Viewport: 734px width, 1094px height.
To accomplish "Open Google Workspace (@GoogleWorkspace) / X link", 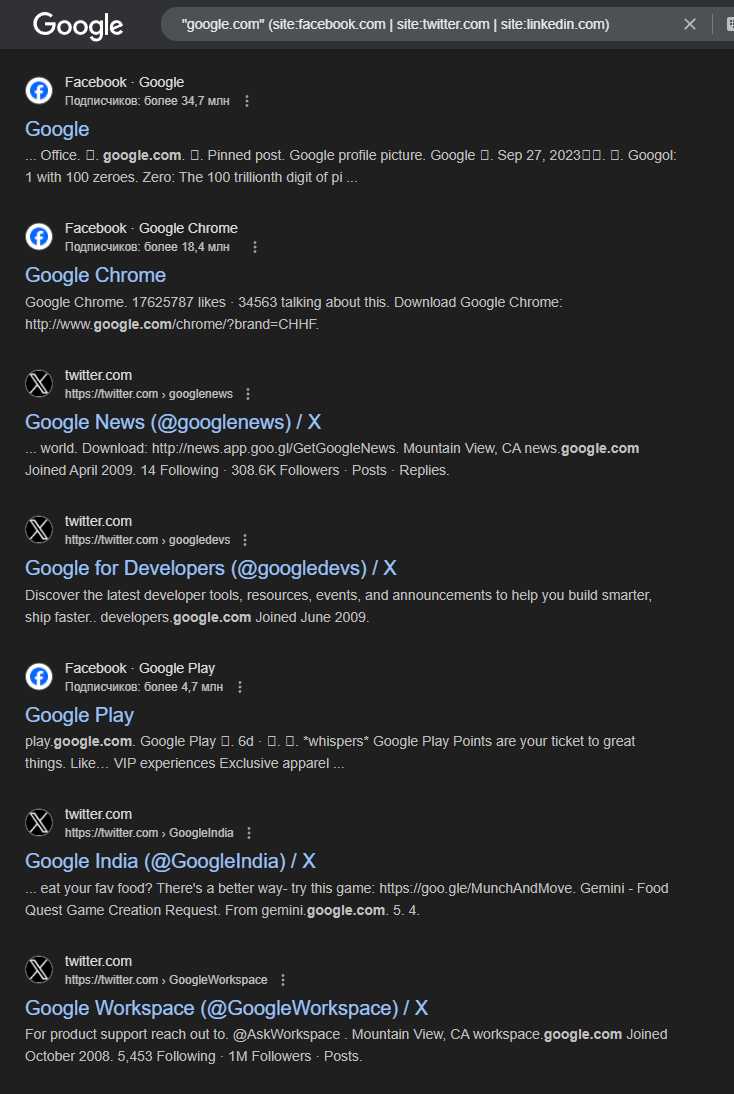I will [x=227, y=1008].
